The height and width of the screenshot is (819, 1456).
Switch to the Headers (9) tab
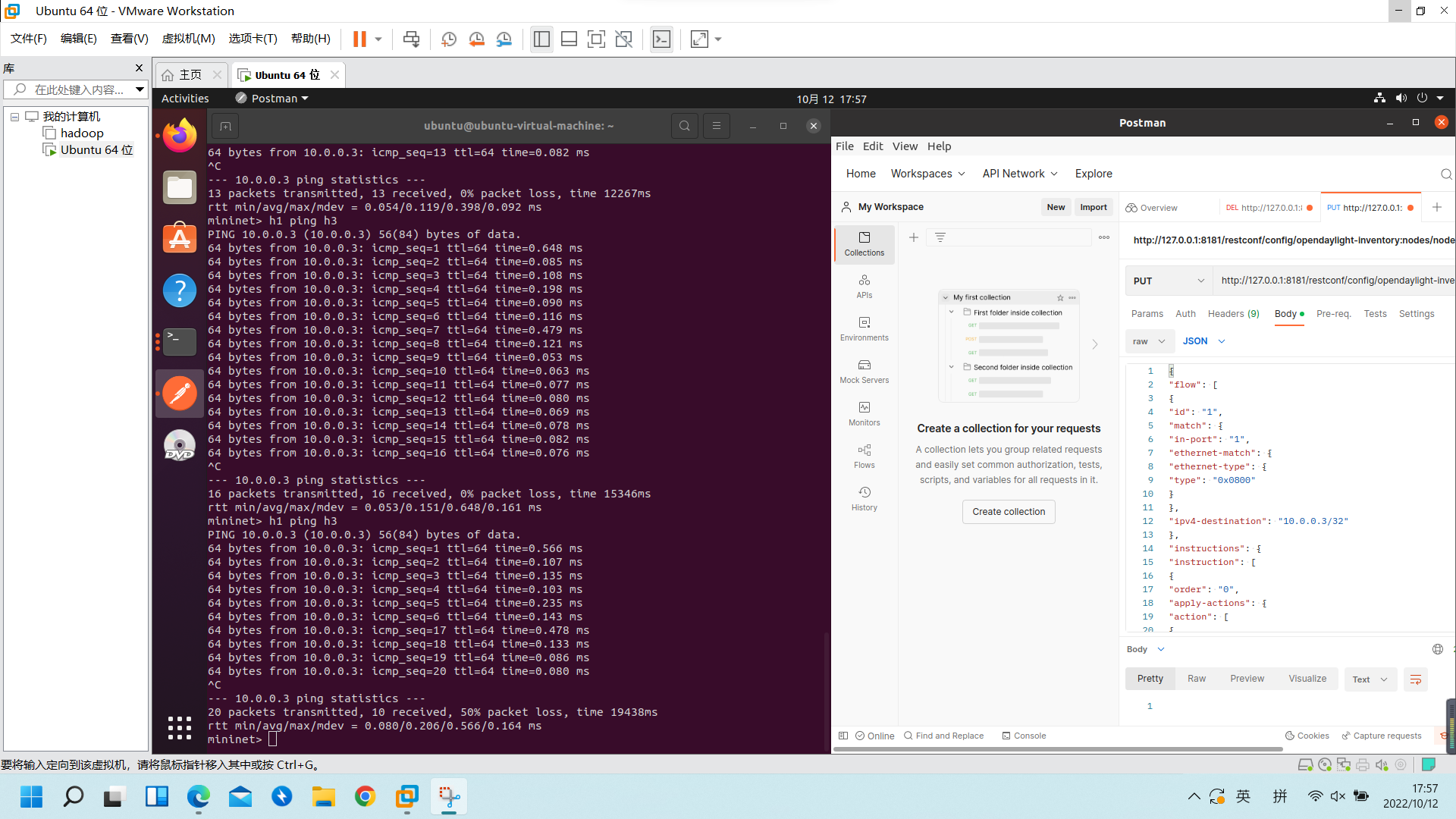point(1233,314)
